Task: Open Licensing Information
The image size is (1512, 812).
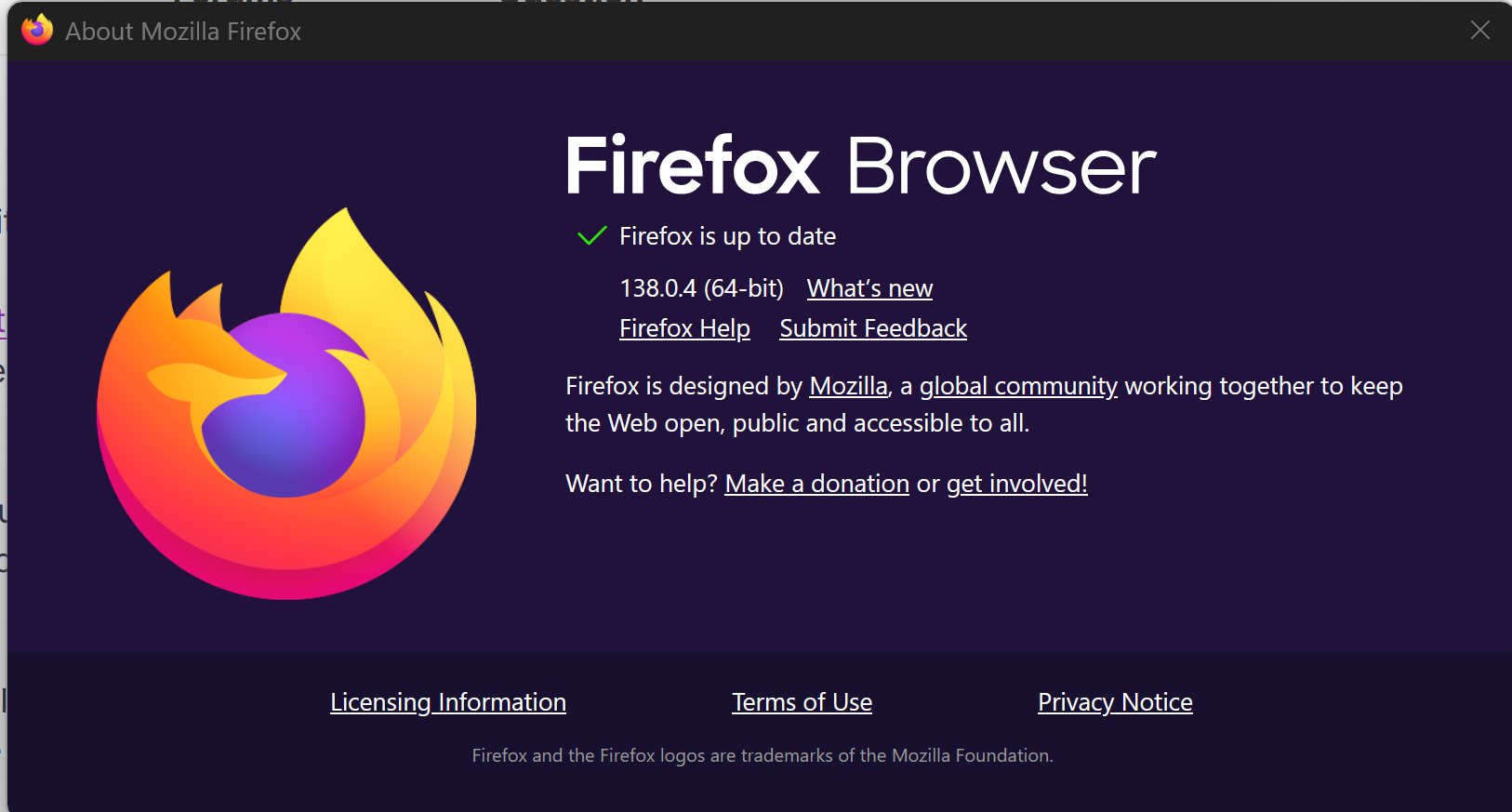Action: click(x=448, y=702)
